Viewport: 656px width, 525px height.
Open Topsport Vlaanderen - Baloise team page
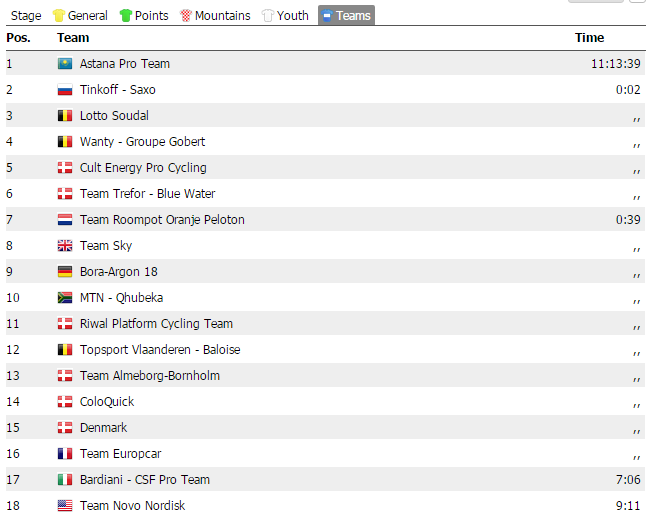(160, 349)
